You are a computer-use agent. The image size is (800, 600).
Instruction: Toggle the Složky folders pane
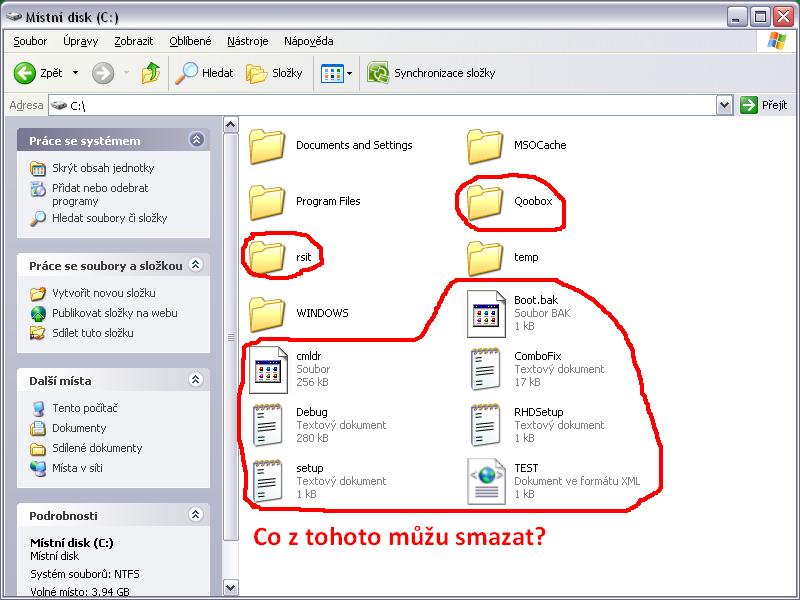click(x=274, y=73)
